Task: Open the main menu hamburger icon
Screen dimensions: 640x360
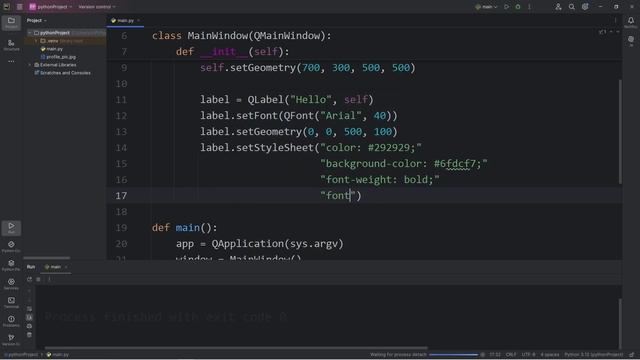Action: (19, 7)
